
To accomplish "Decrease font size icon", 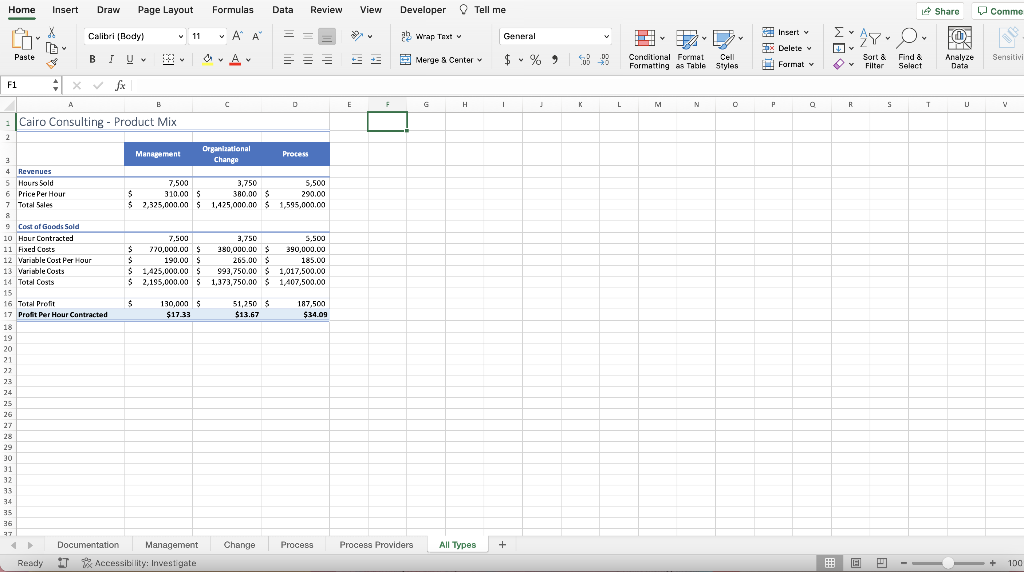I will [257, 36].
